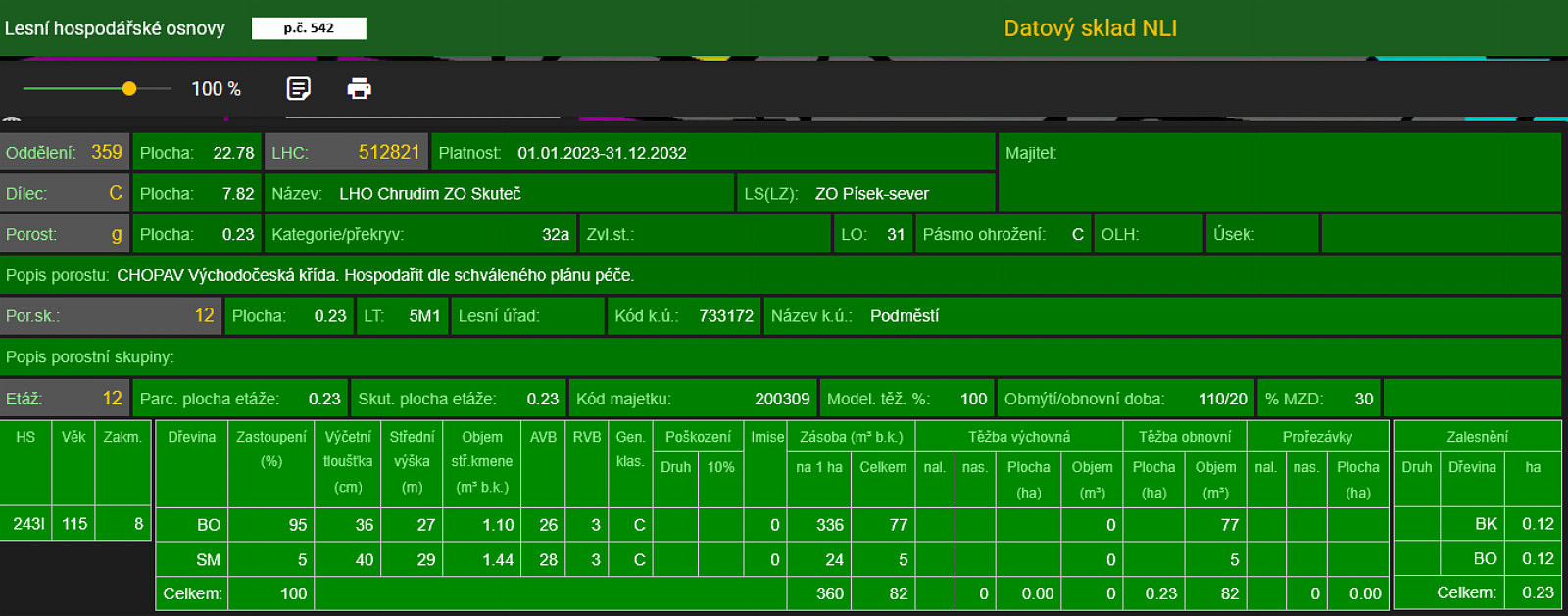Select the Oddělení 359 value
The width and height of the screenshot is (1568, 616).
pos(107,152)
